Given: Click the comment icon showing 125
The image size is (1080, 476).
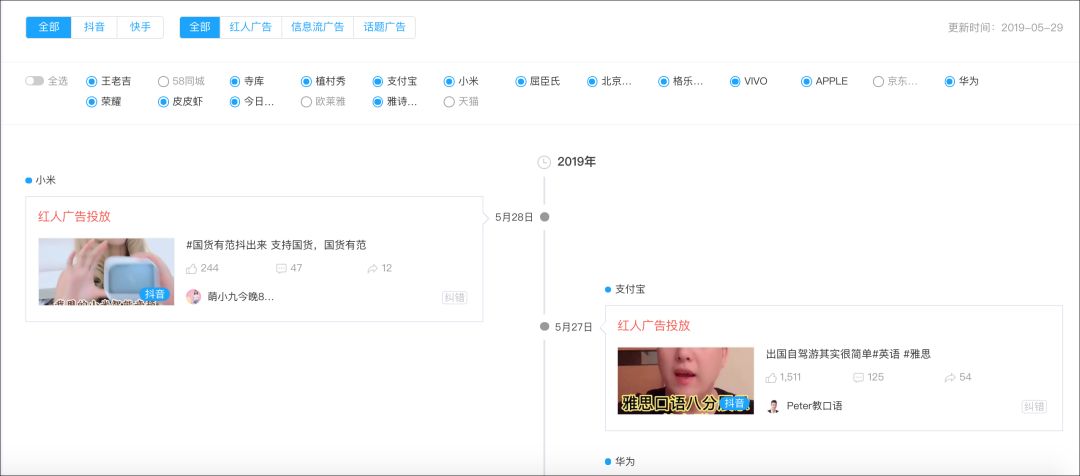Looking at the screenshot, I should pyautogui.click(x=858, y=377).
